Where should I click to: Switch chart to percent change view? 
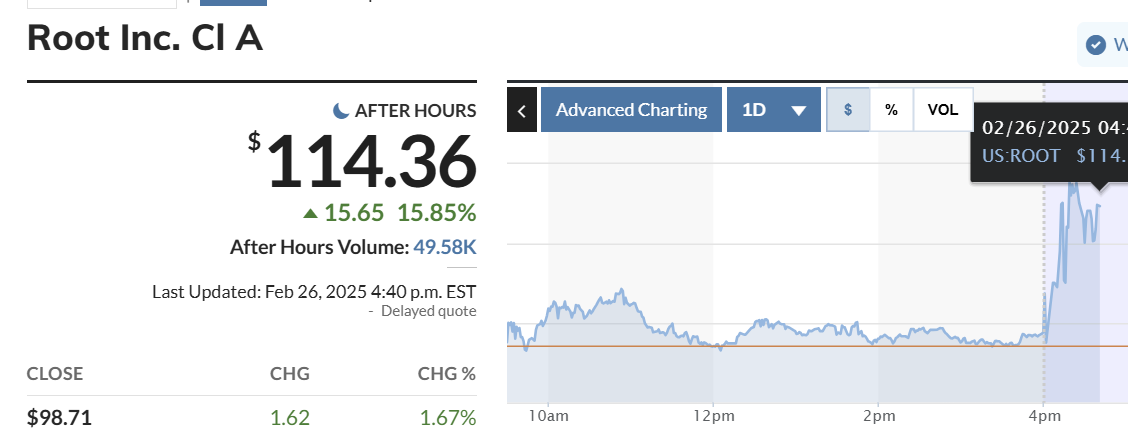click(x=891, y=110)
